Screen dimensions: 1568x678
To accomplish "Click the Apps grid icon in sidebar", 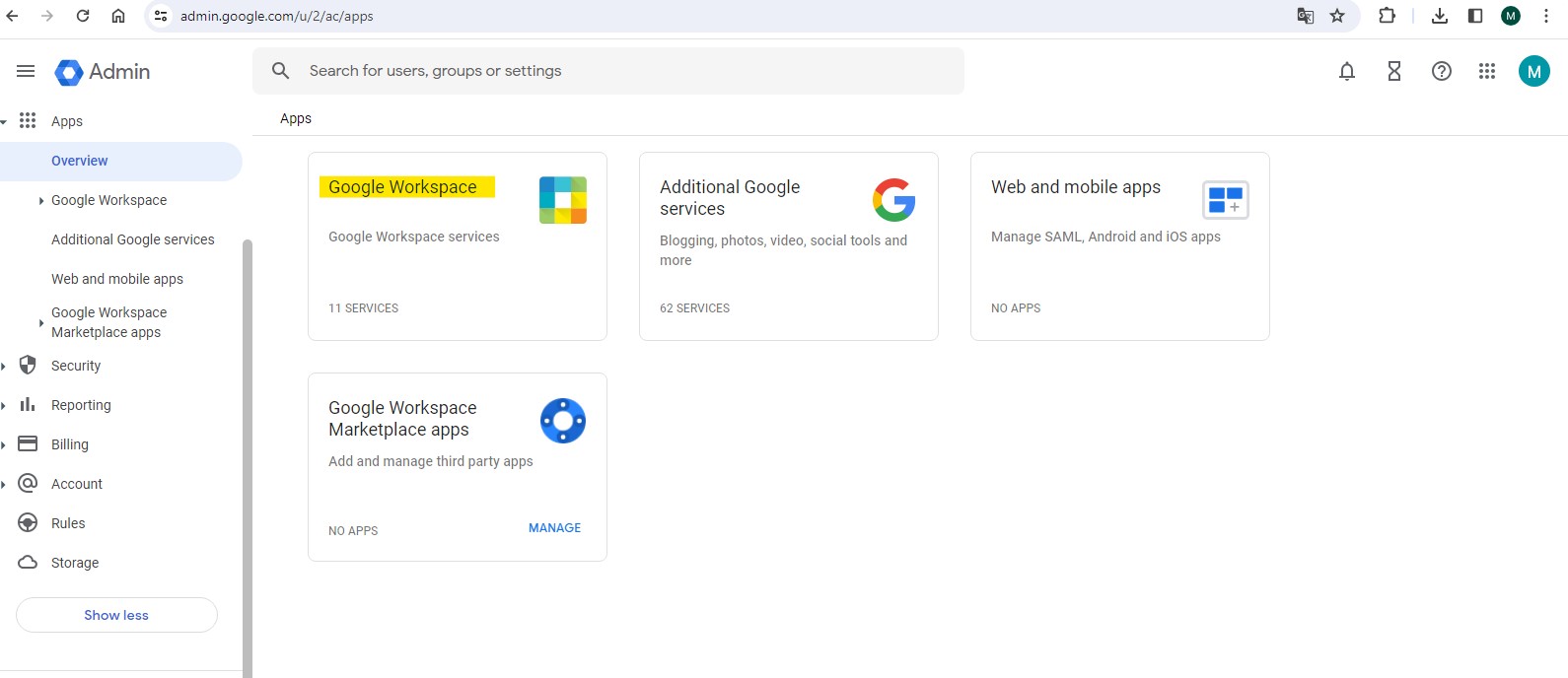I will [x=28, y=120].
